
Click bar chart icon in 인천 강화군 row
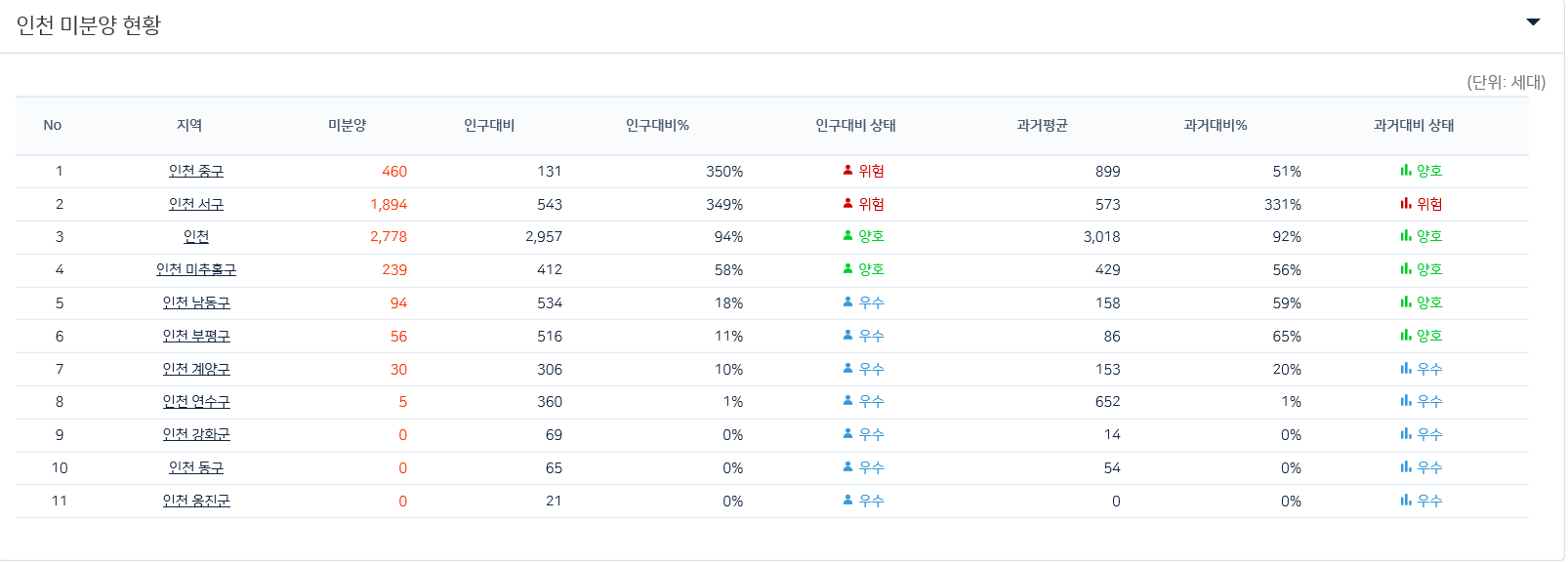[1406, 433]
